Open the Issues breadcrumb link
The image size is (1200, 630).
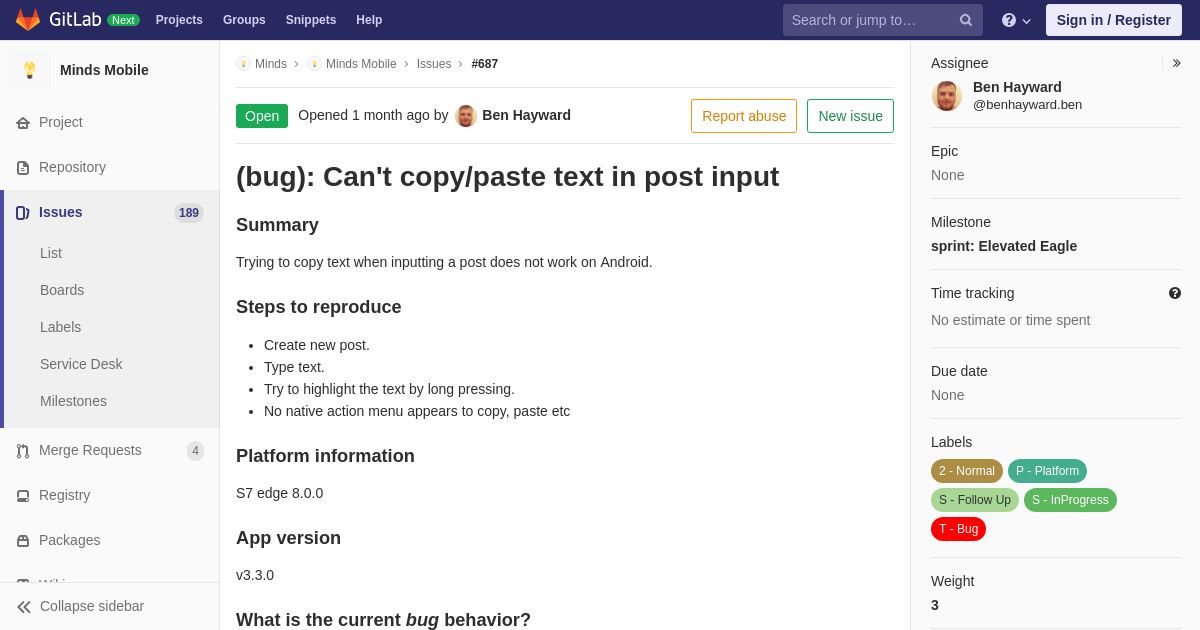[434, 64]
